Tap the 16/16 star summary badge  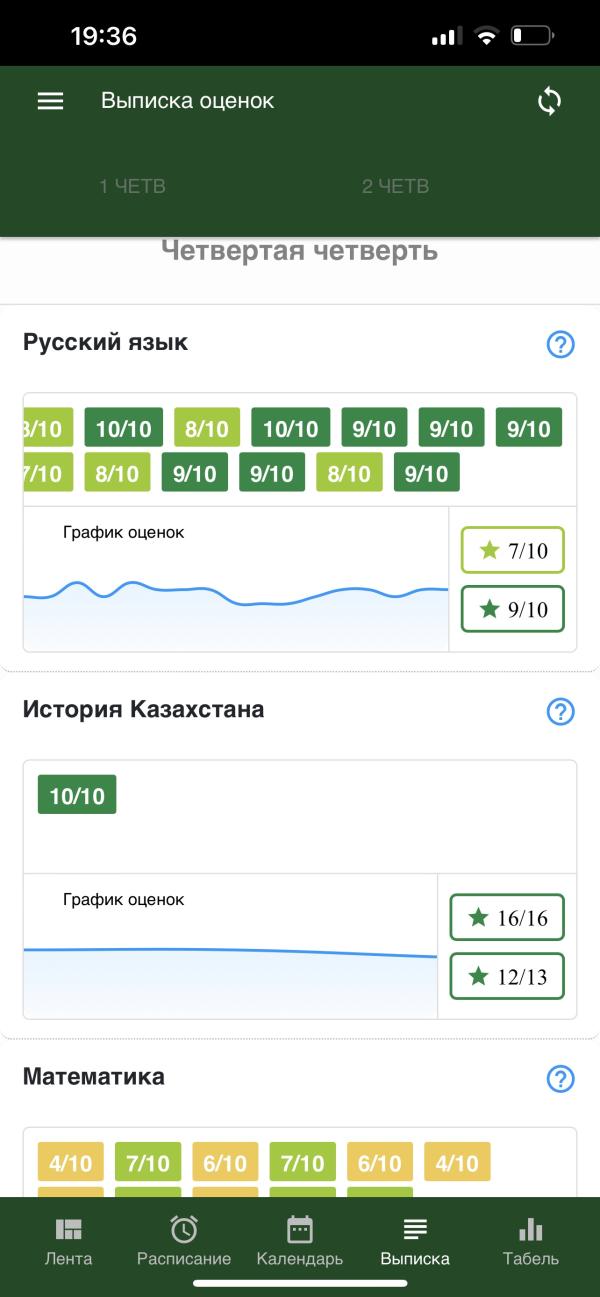point(507,917)
